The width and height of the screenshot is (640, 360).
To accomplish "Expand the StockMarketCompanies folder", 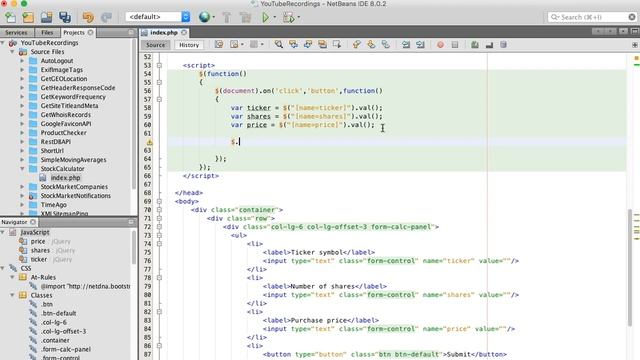I will click(x=22, y=187).
